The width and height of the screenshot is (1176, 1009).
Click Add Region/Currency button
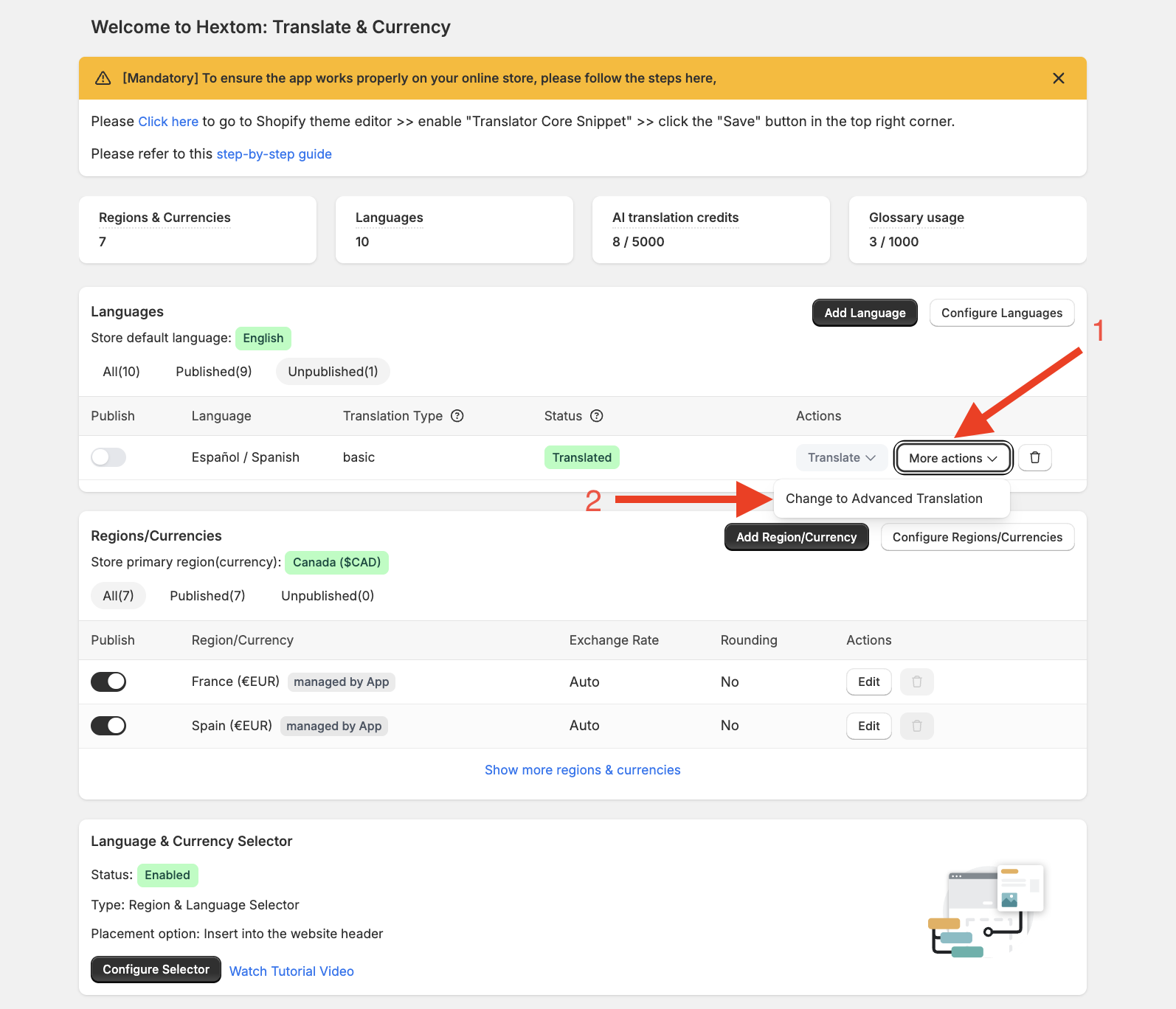pos(797,537)
